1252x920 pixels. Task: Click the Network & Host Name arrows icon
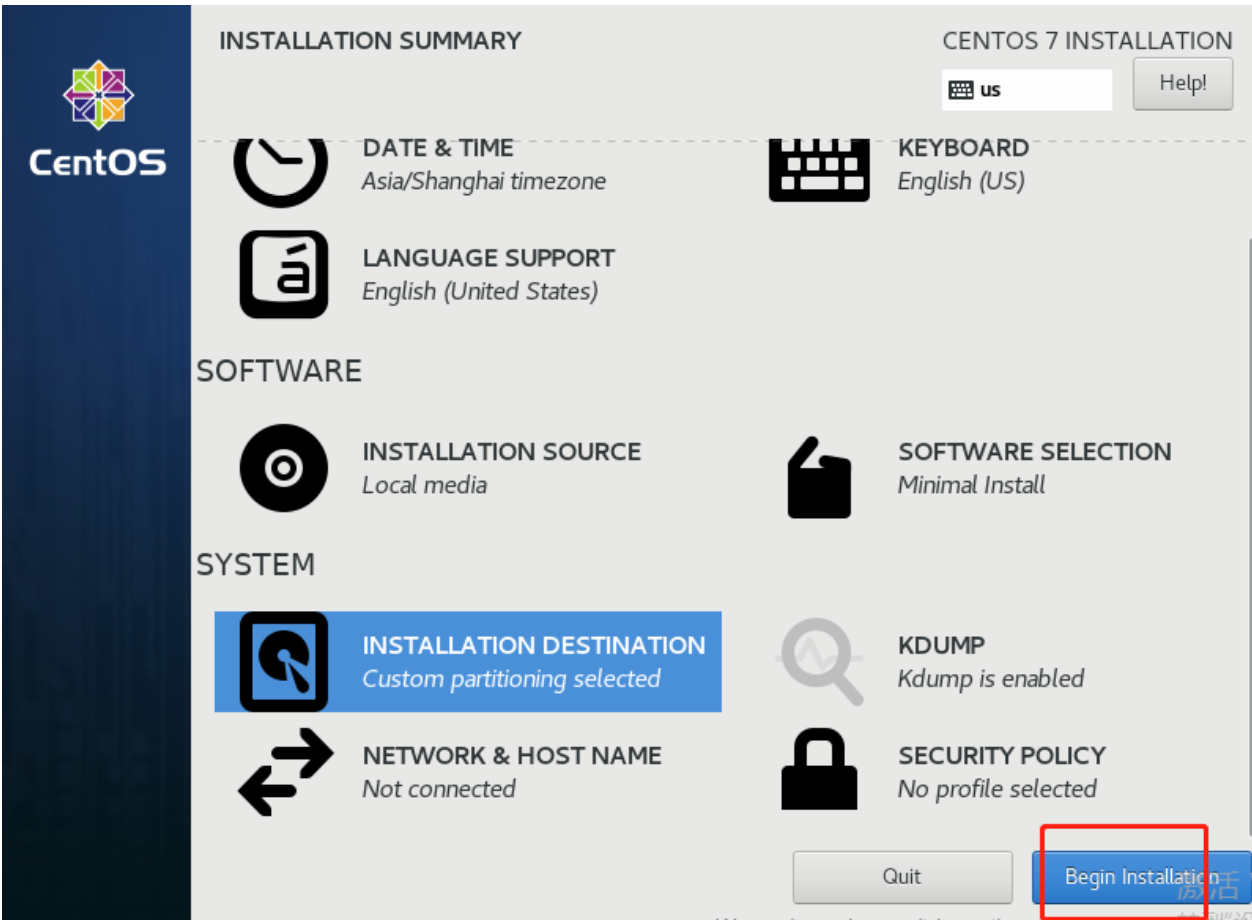(285, 771)
